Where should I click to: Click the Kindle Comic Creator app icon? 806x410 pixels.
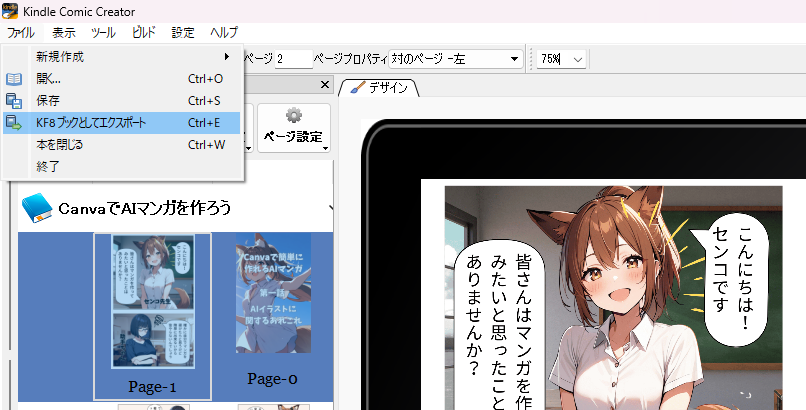tap(10, 10)
